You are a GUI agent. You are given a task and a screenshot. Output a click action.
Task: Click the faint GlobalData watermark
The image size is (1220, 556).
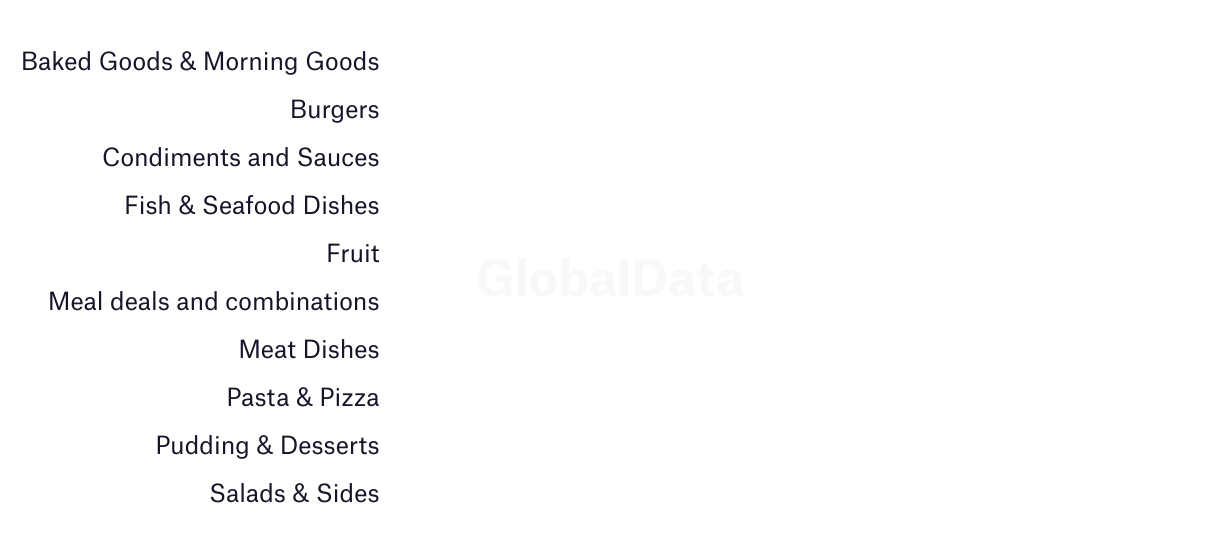[x=610, y=278]
